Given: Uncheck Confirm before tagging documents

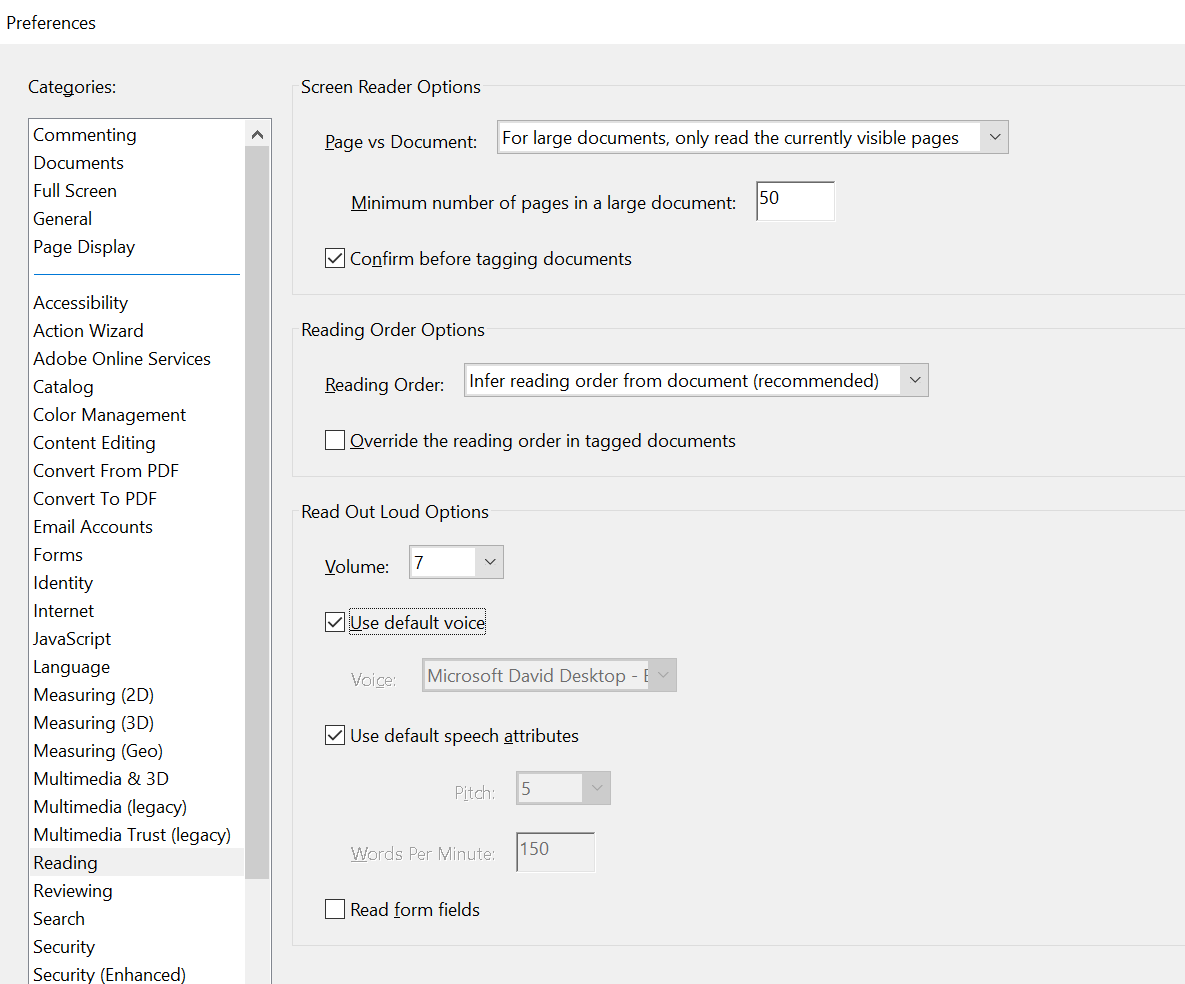Looking at the screenshot, I should 334,257.
